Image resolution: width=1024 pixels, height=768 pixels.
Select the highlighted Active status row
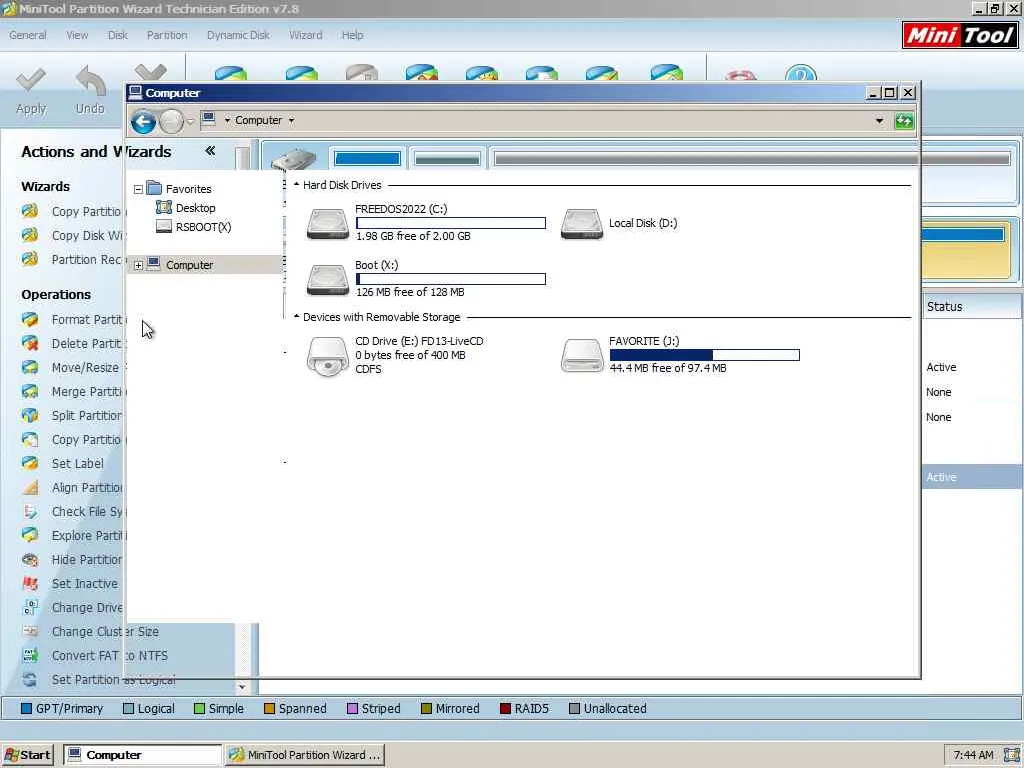coord(972,477)
